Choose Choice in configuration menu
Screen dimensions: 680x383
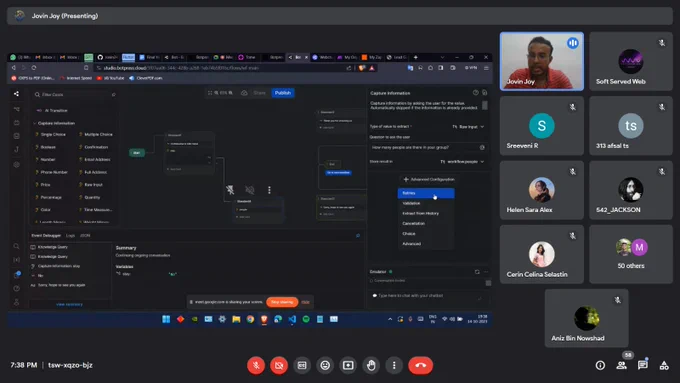coord(426,233)
